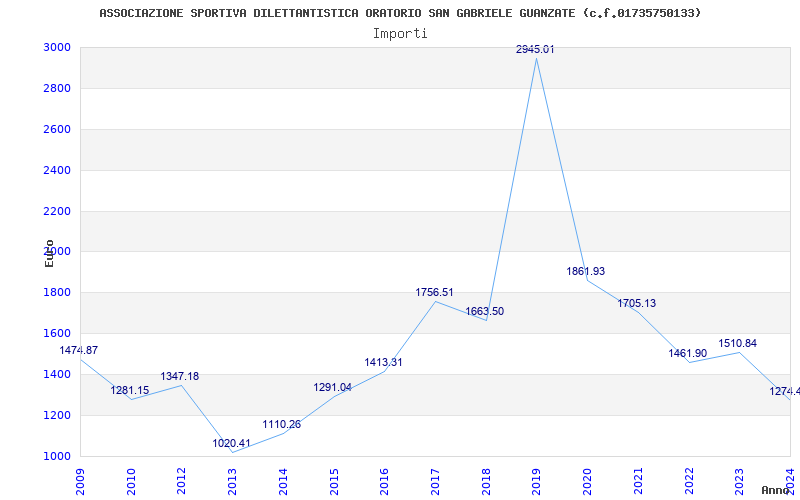
Task: Select the 1281.15 data label
Action: click(130, 390)
